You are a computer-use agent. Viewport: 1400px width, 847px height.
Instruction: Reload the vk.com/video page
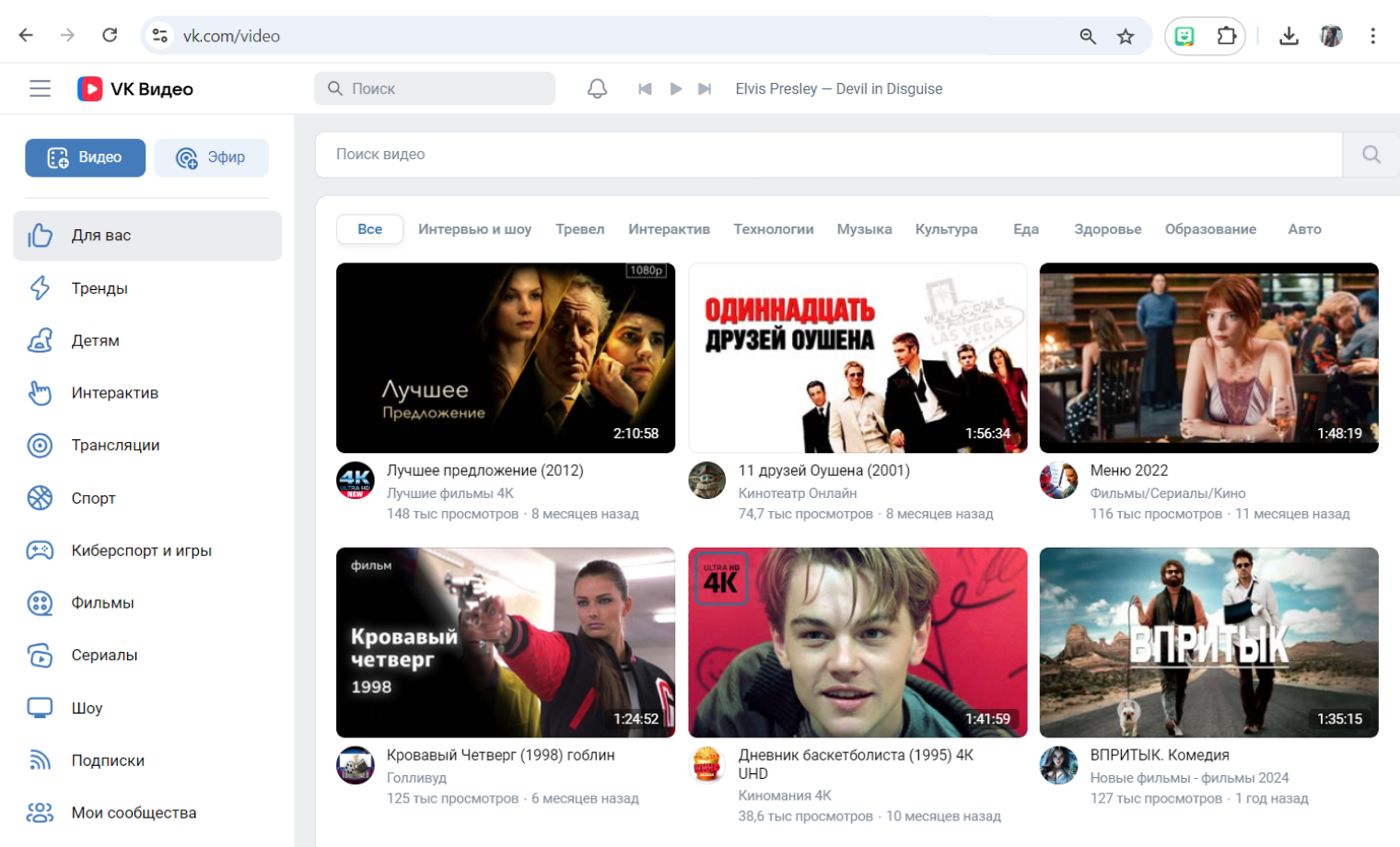[x=110, y=35]
